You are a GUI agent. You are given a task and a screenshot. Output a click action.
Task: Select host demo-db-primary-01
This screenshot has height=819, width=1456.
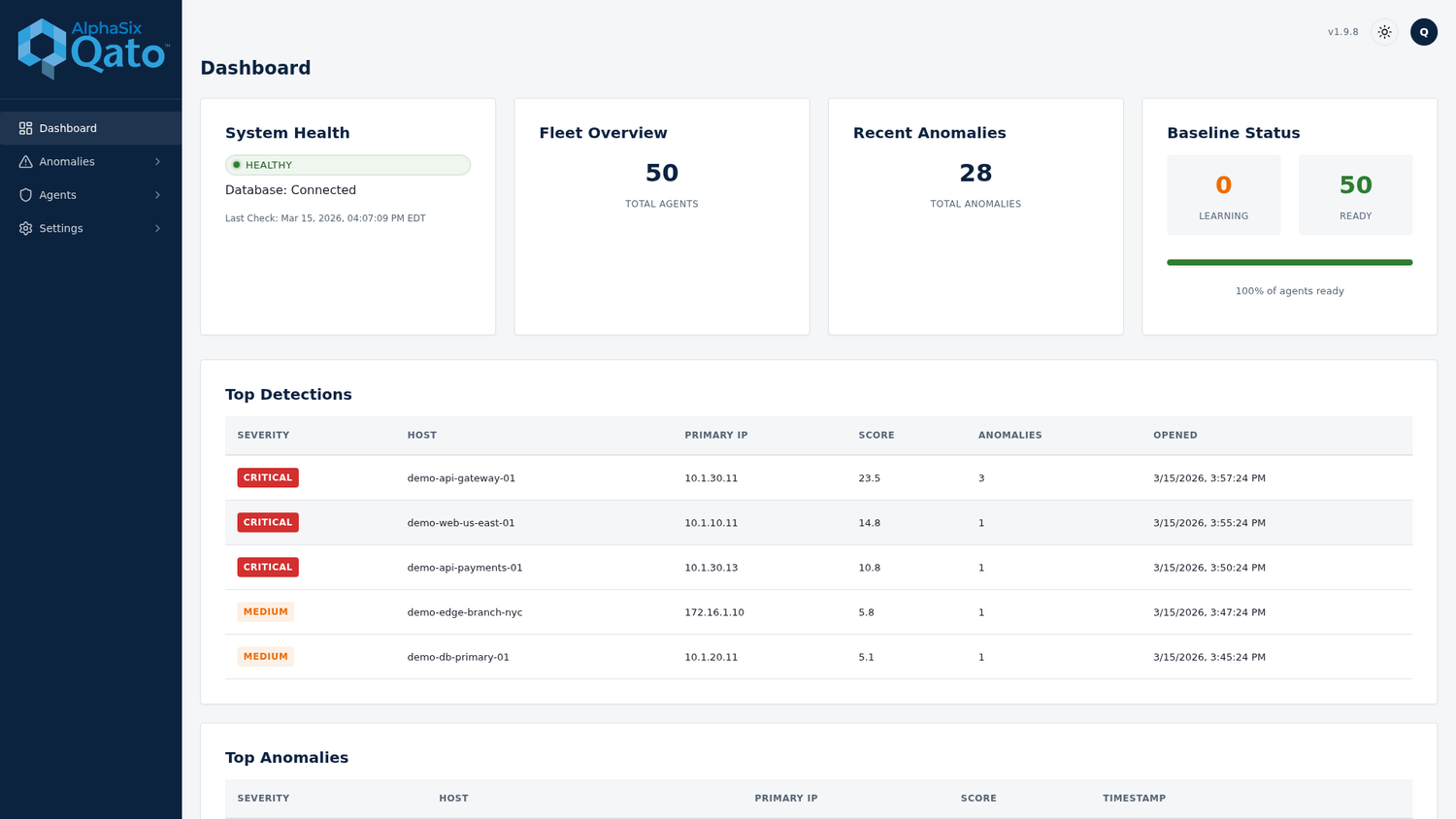click(458, 657)
